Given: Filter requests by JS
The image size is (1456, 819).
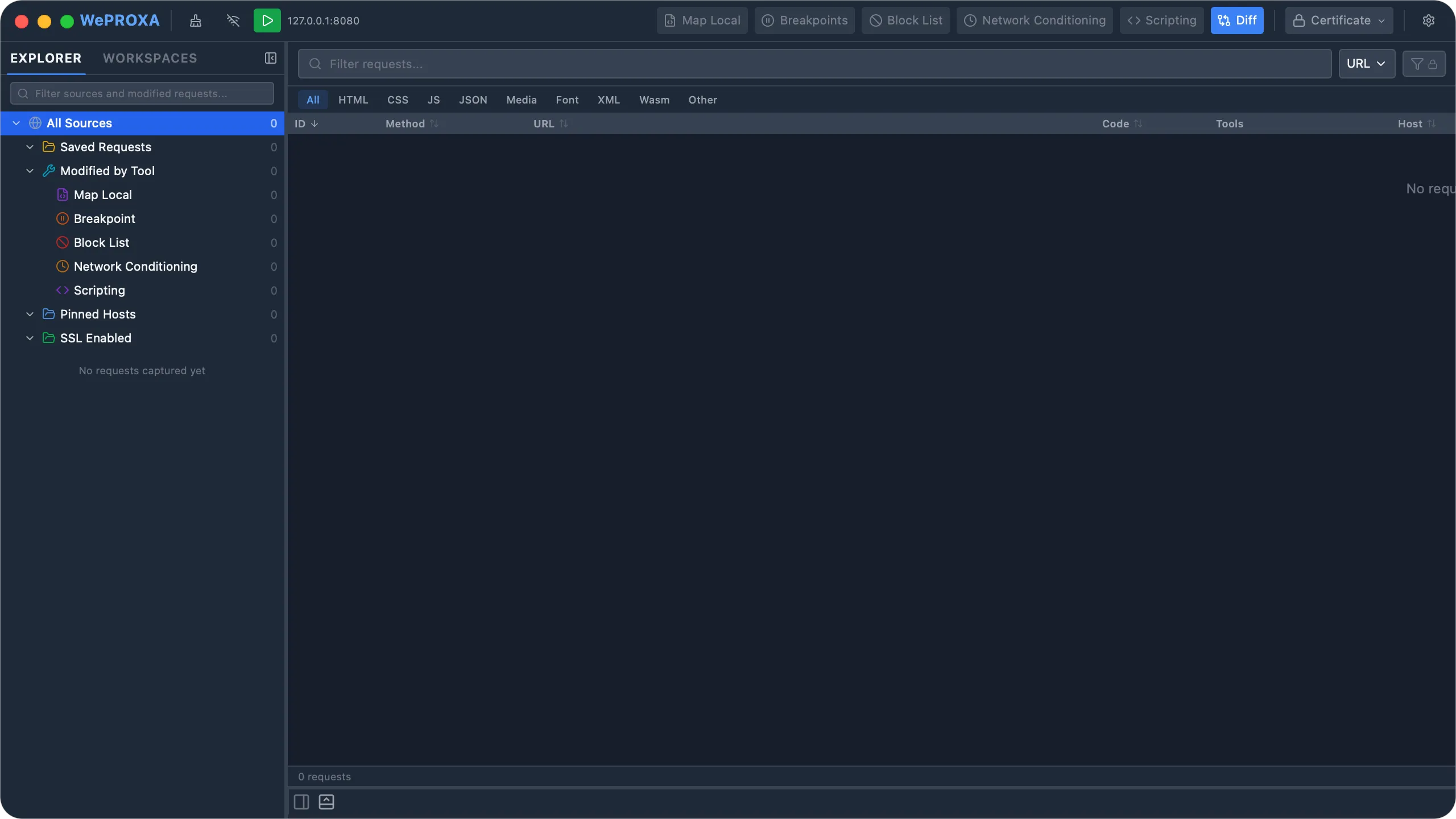Looking at the screenshot, I should (x=433, y=100).
